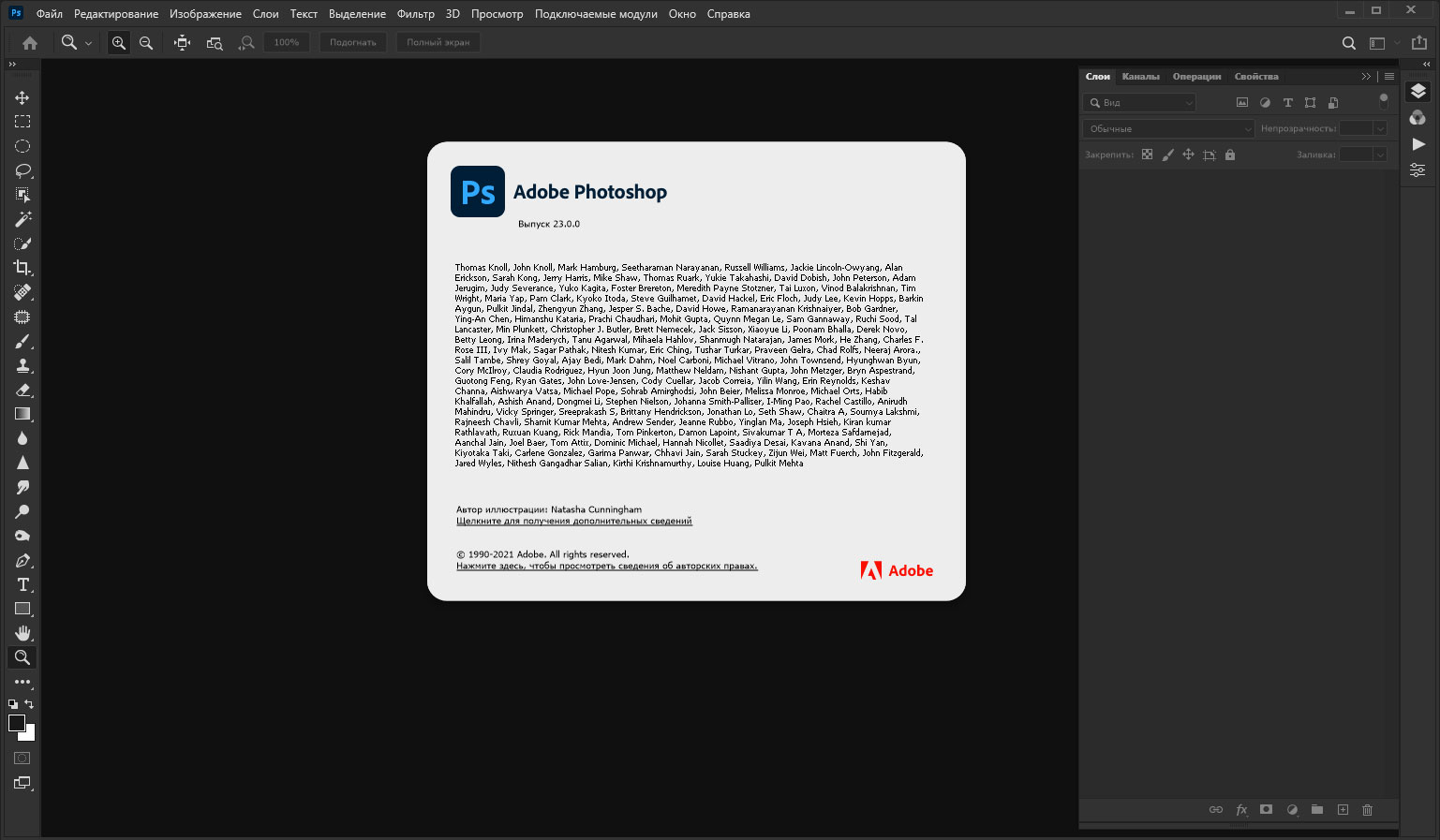Image resolution: width=1440 pixels, height=840 pixels.
Task: Toggle the layer filter on/off switch
Action: pyautogui.click(x=1384, y=101)
